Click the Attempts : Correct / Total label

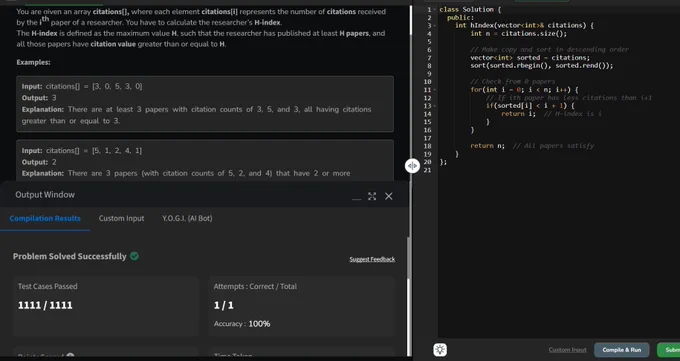click(255, 286)
